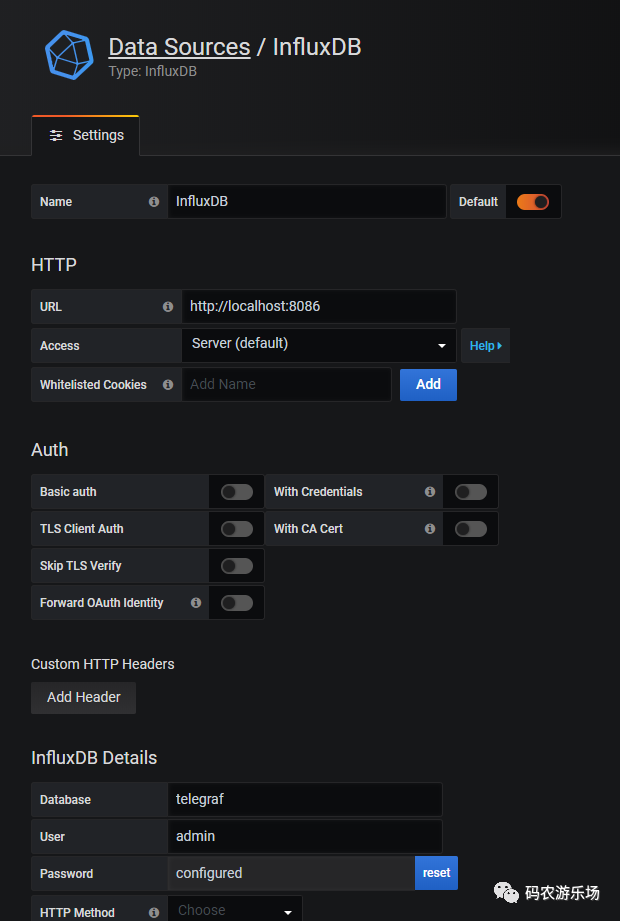This screenshot has width=620, height=921.
Task: Click the HTTP section heading
Action: (54, 265)
